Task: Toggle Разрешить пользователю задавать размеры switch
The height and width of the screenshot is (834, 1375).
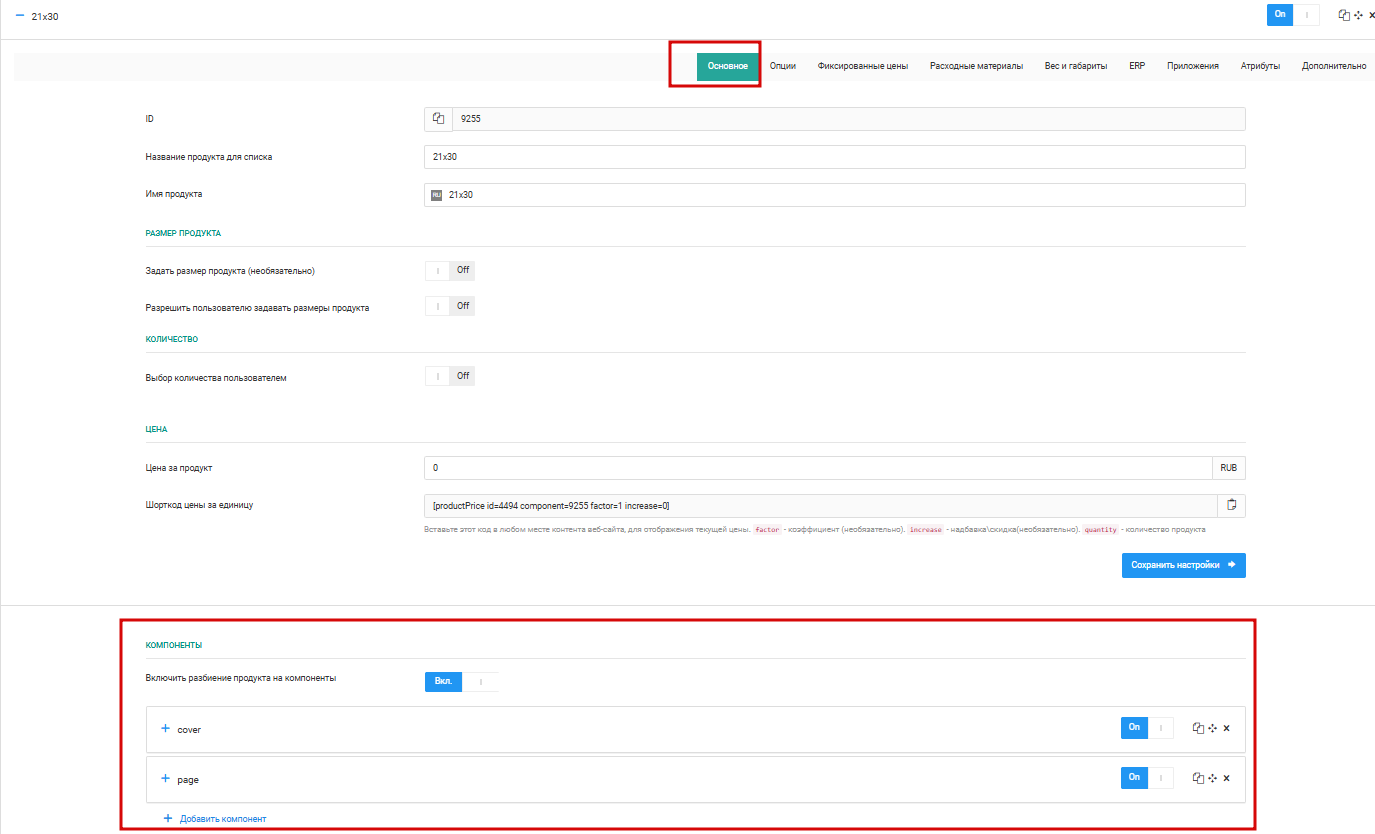Action: click(449, 306)
